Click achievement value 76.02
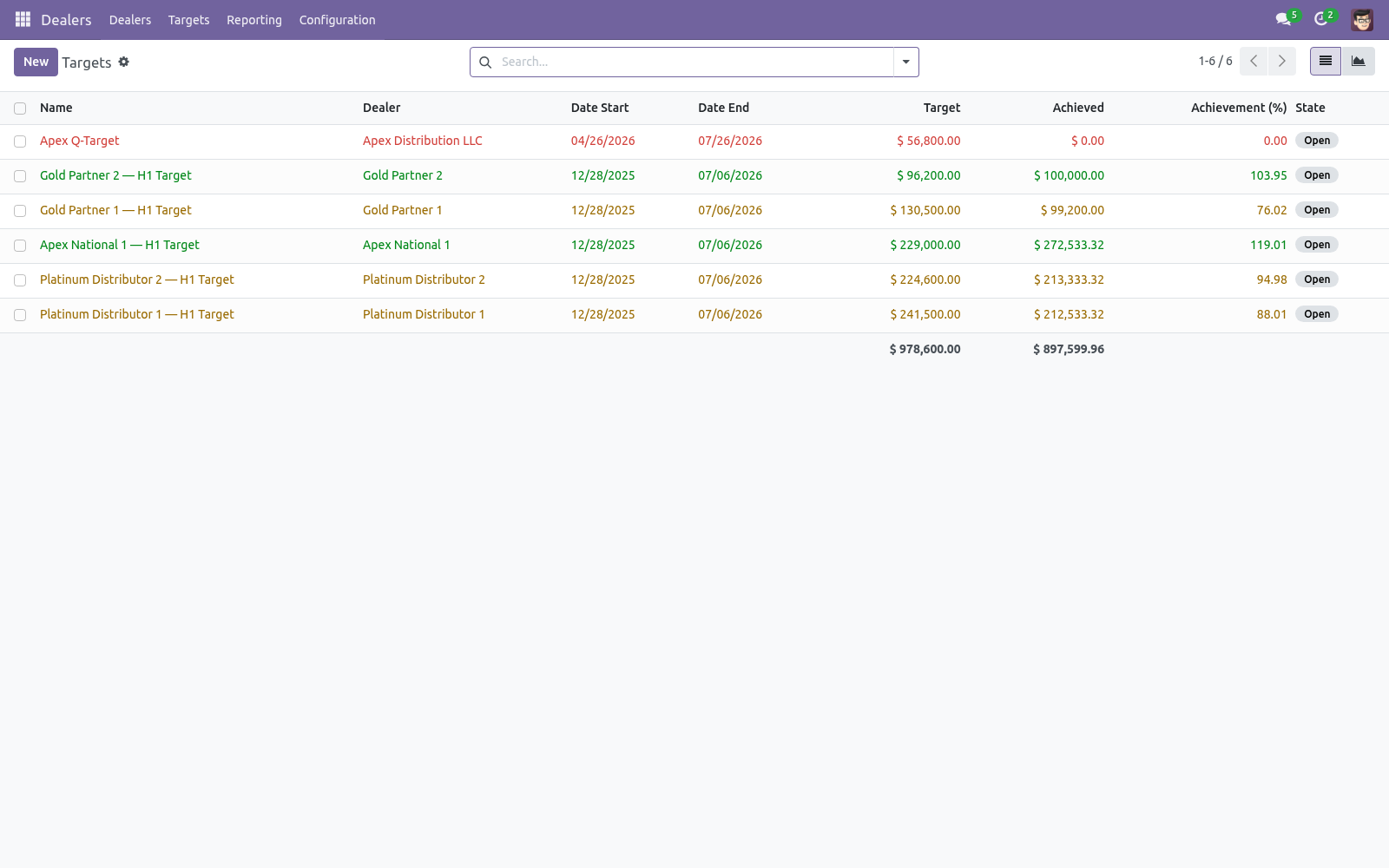Screen dimensions: 1389x868 click(x=1272, y=210)
